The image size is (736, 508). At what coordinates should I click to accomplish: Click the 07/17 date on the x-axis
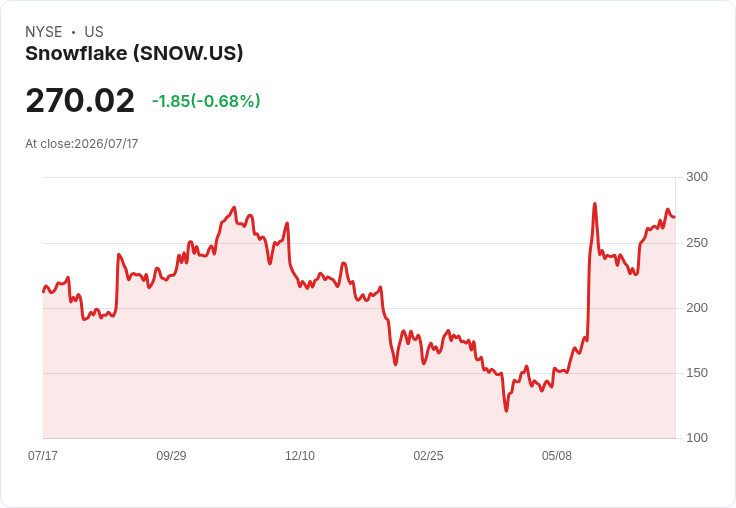43,455
